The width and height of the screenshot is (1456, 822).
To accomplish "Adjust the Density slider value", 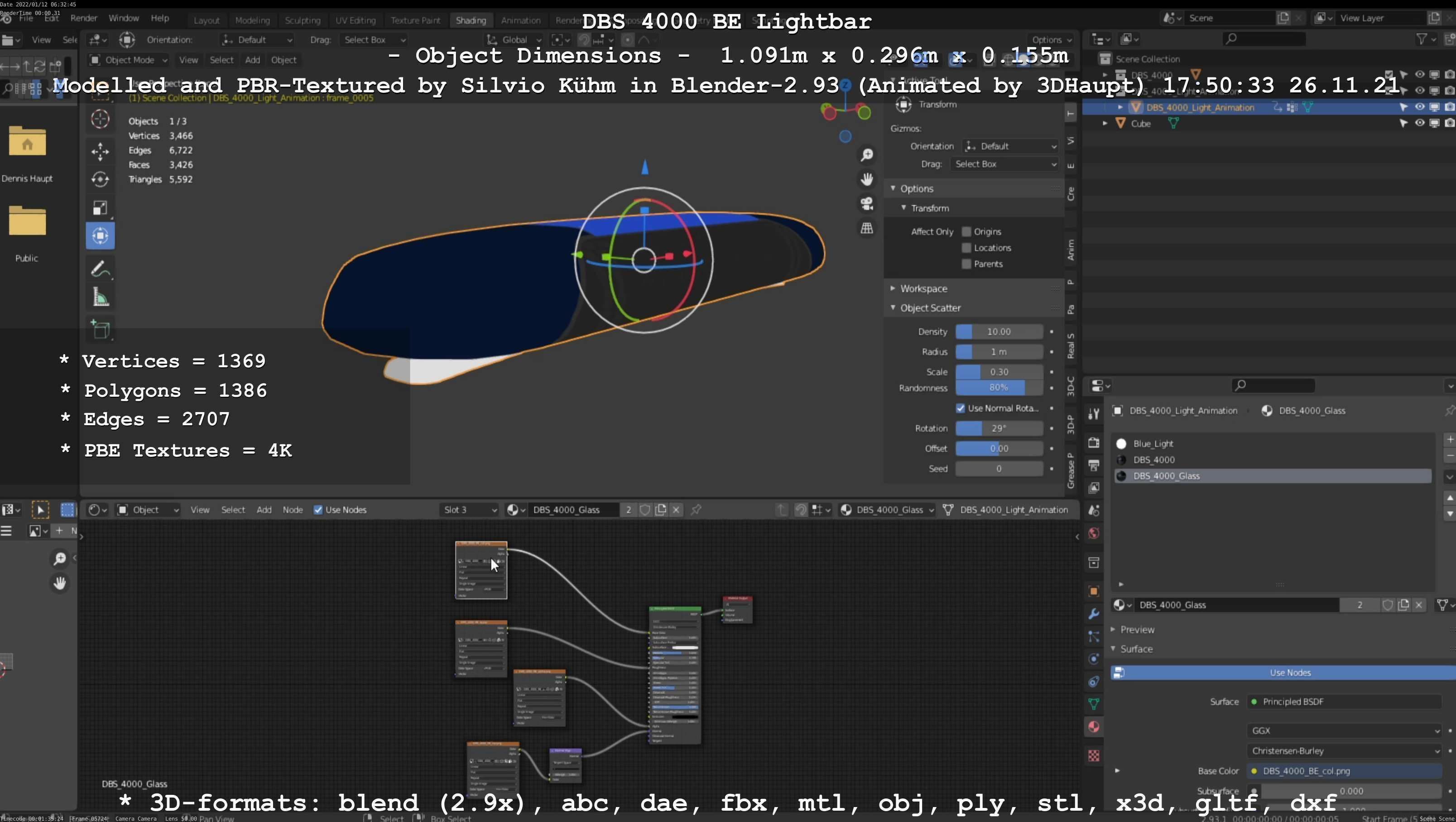I will pyautogui.click(x=999, y=332).
